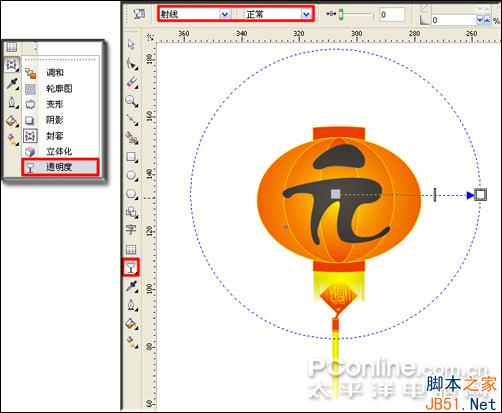Click the table grid icon atop left flyout strip
Screen dimensions: 502x413
pyautogui.click(x=12, y=47)
